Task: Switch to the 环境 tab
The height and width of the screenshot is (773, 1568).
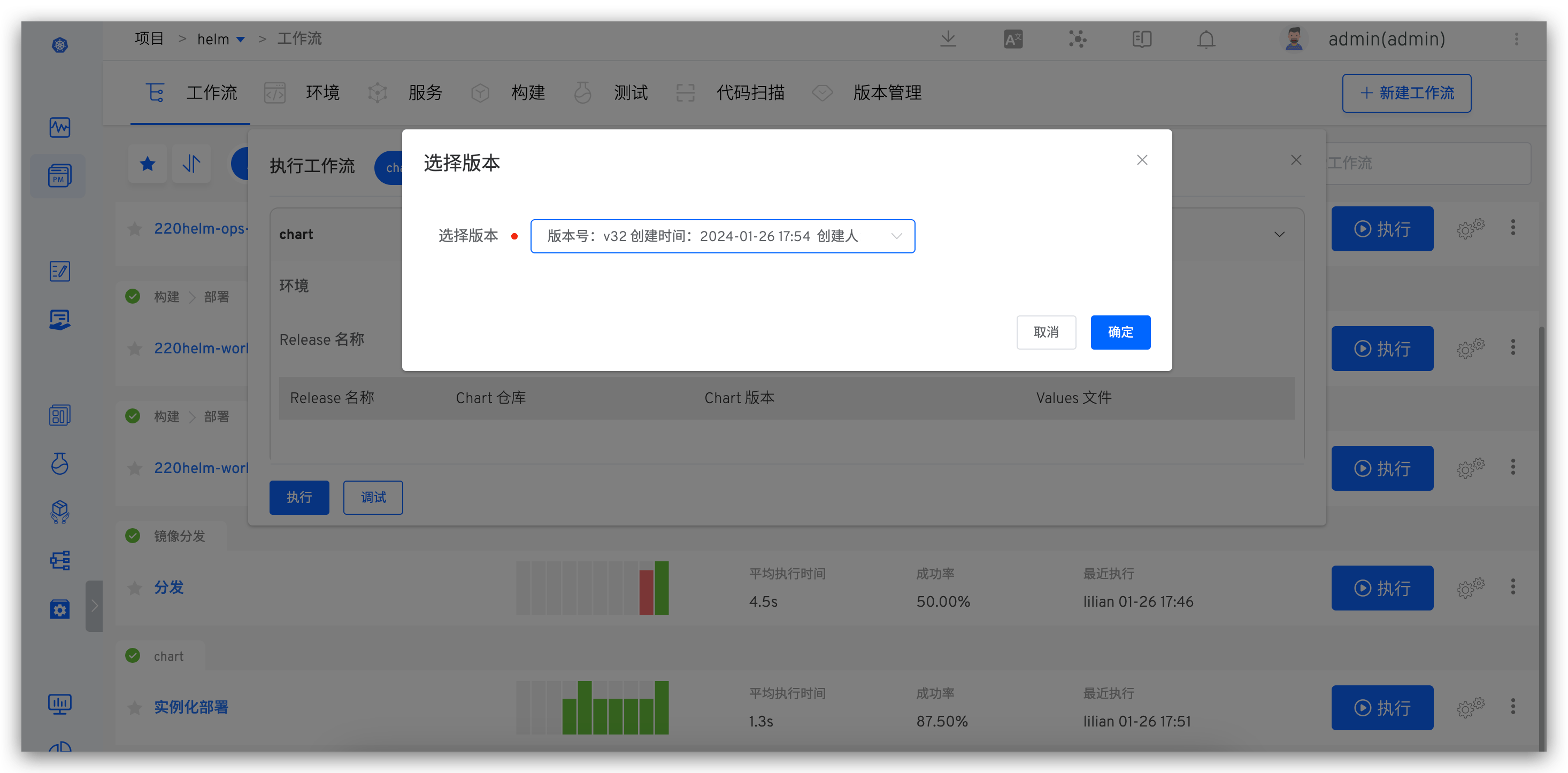Action: point(322,93)
